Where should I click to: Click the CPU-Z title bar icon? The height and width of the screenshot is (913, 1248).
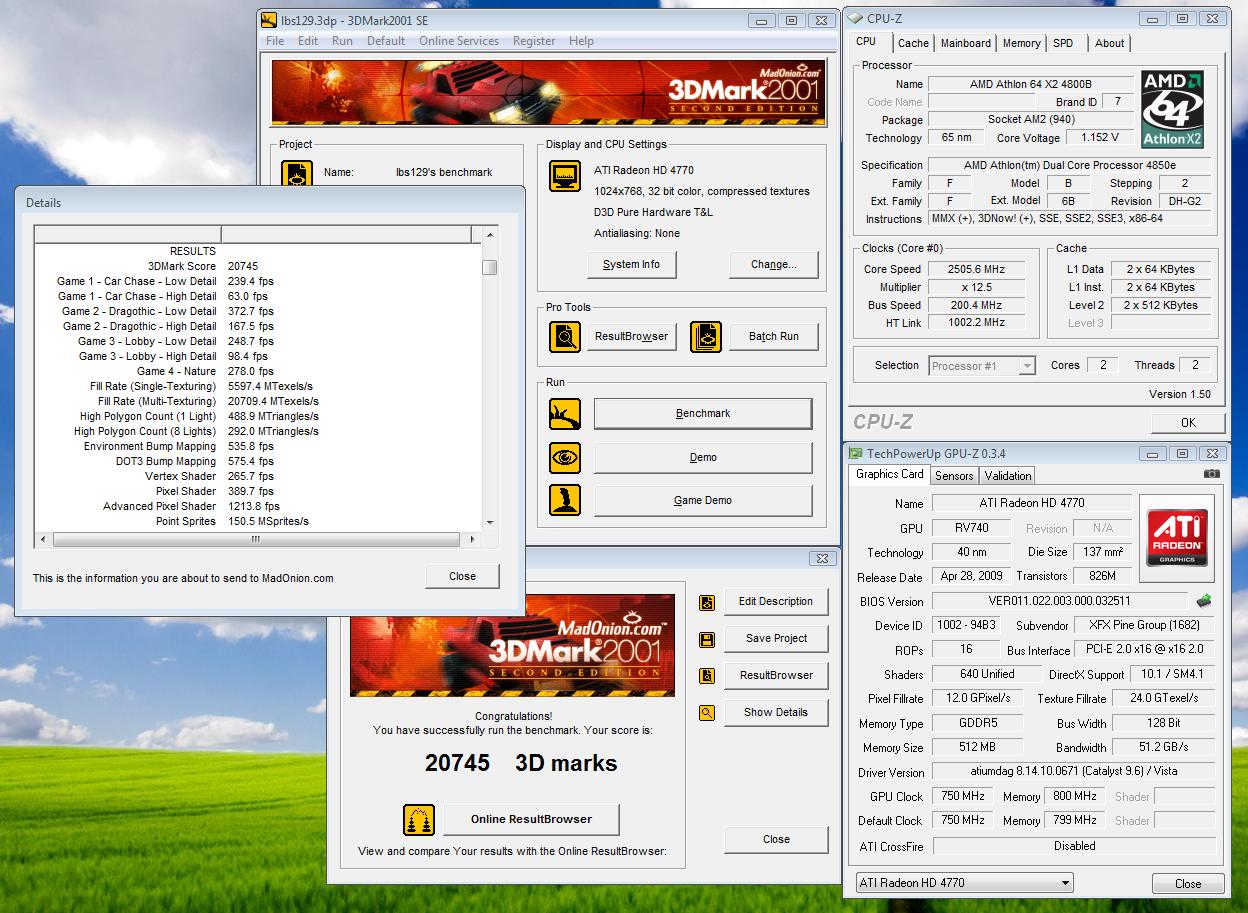point(855,18)
